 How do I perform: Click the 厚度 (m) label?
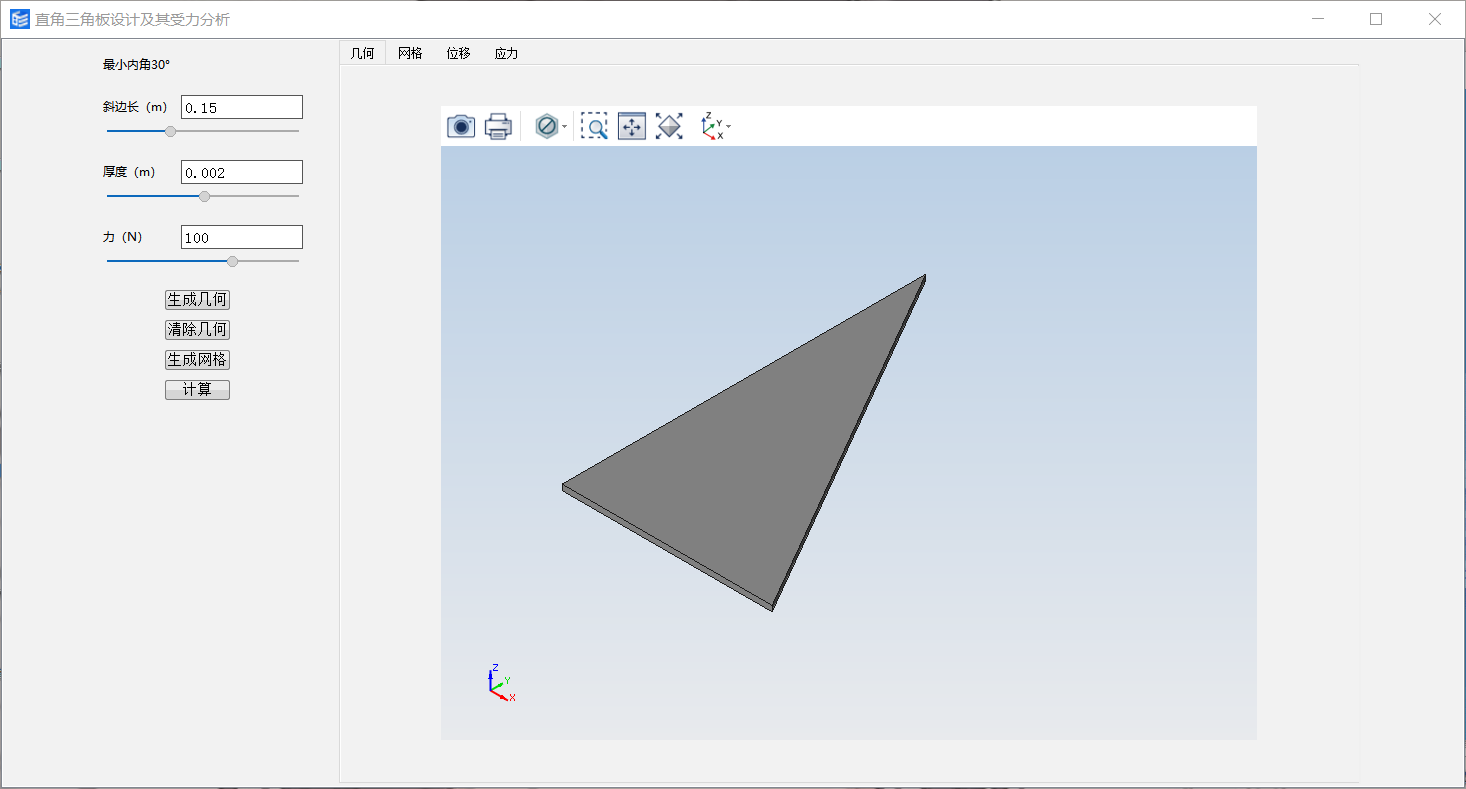[x=129, y=172]
